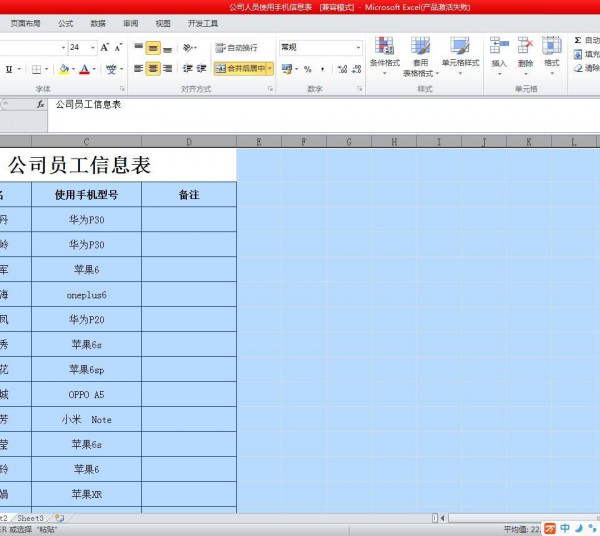Click the 使用手机型号 header cell

tap(86, 195)
